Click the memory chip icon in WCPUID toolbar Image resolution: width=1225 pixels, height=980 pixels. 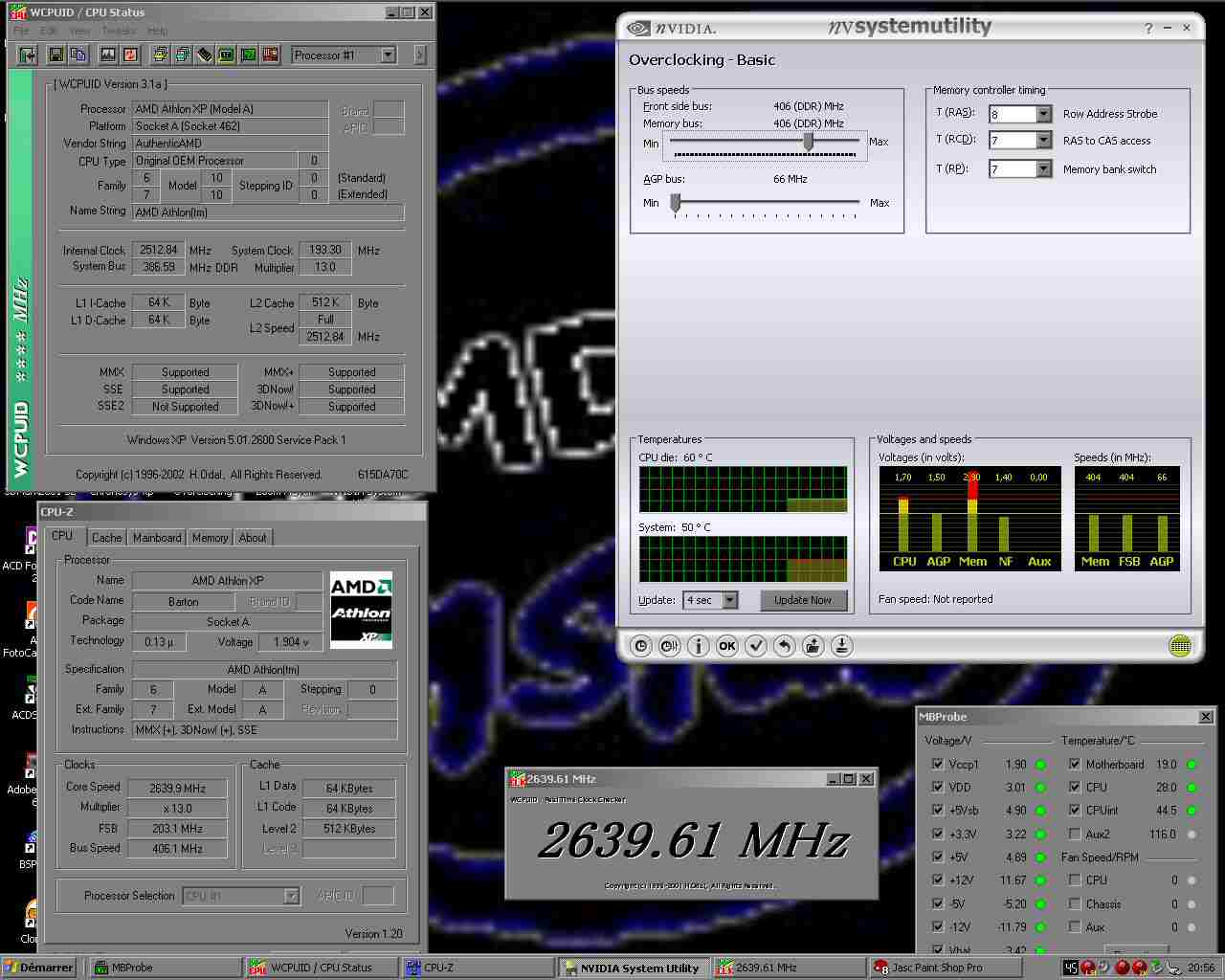point(205,55)
